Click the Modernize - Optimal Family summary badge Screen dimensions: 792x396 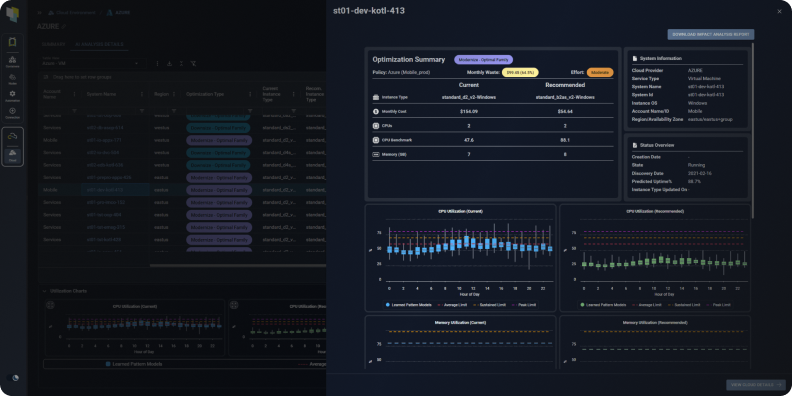point(483,60)
